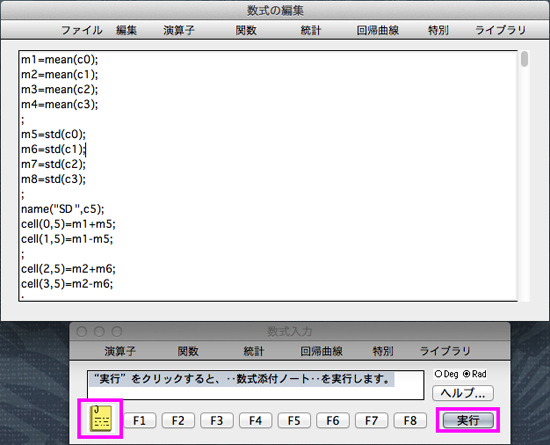Open 統計 menu in the editor window

coord(311,31)
